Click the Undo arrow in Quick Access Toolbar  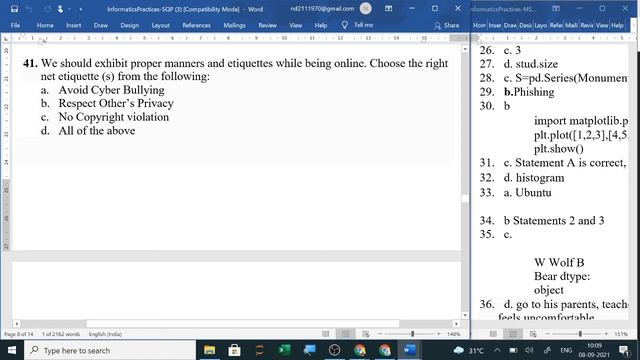click(29, 9)
